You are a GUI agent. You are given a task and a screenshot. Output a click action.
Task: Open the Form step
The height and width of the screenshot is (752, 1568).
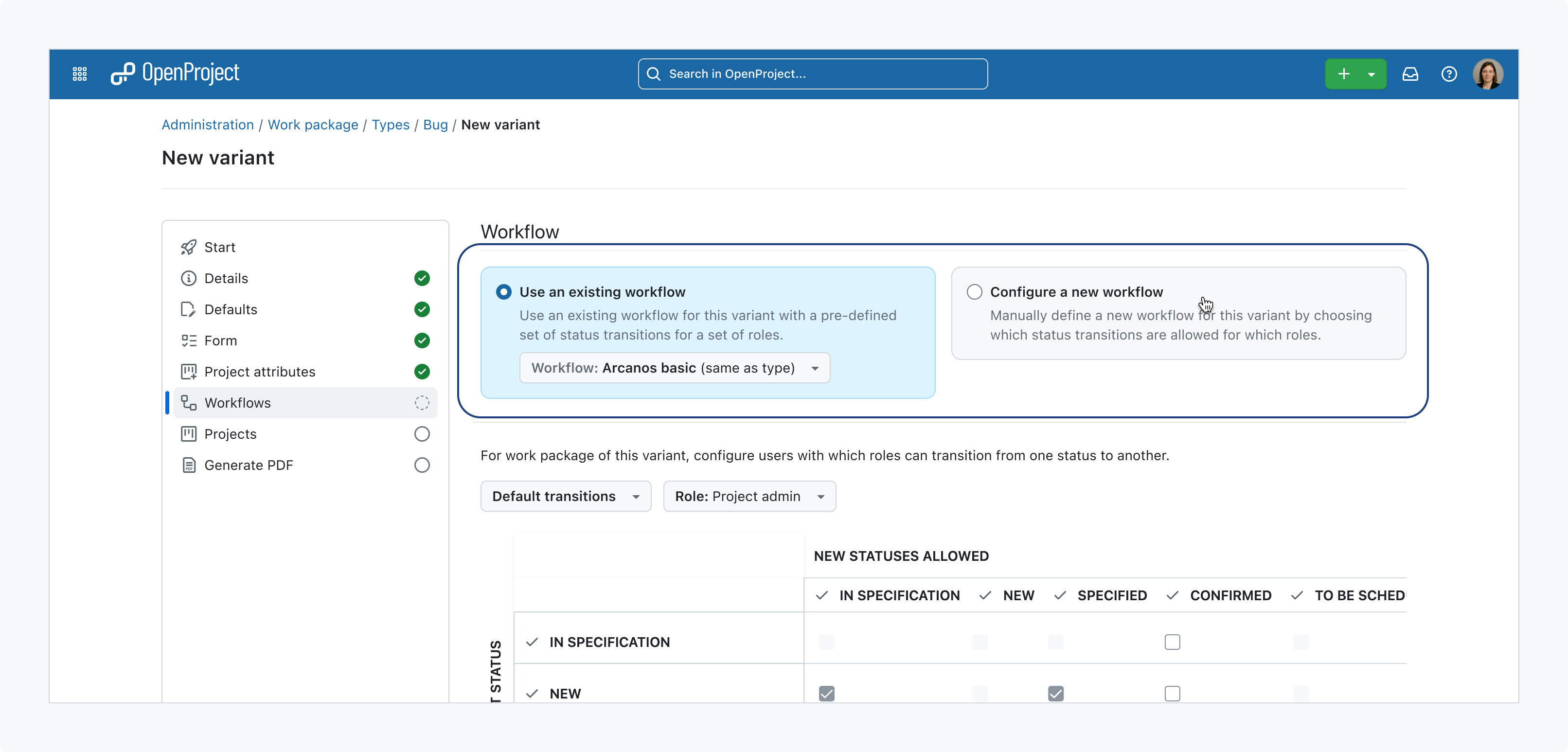(305, 340)
